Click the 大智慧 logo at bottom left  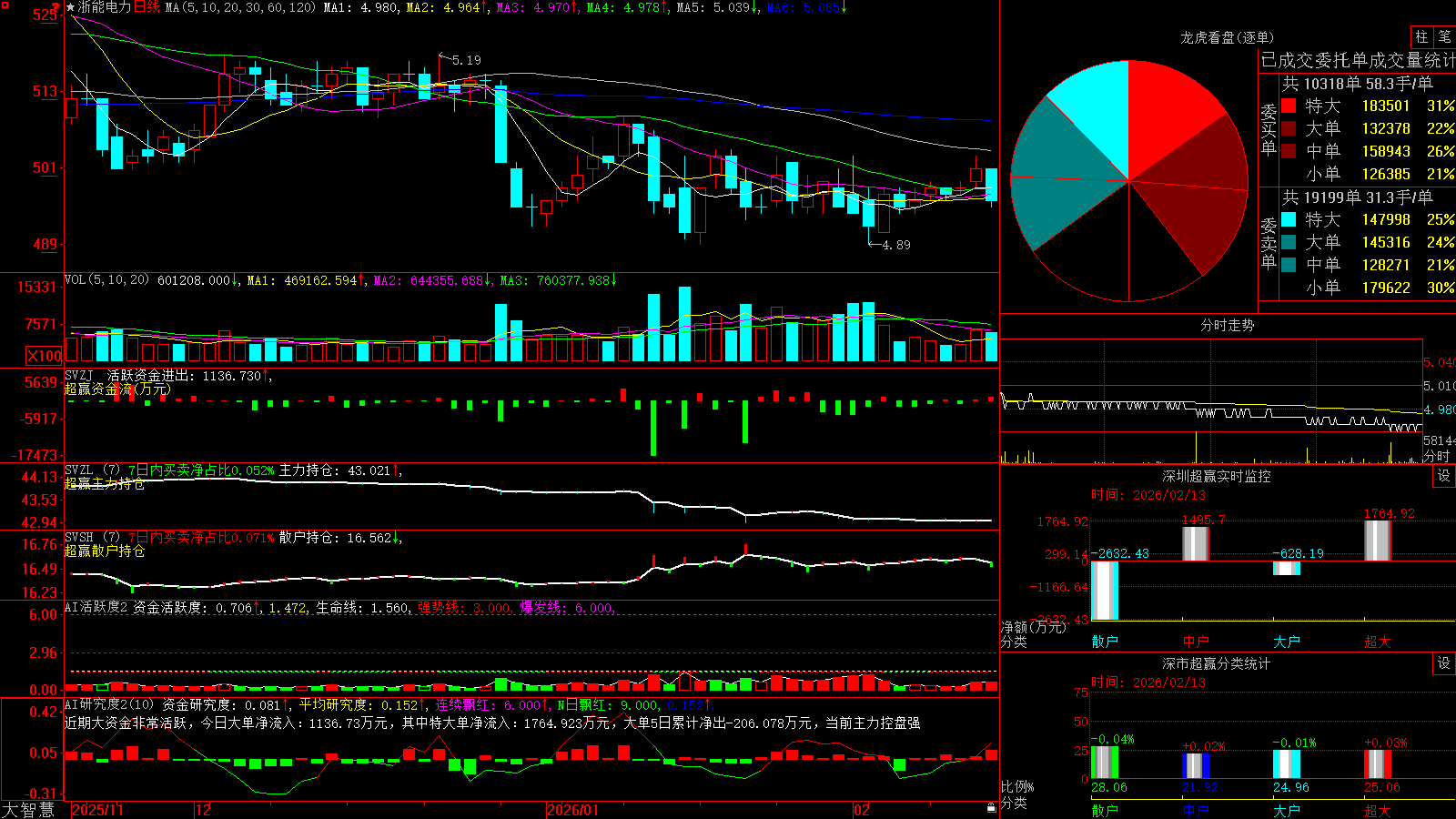coord(28,810)
